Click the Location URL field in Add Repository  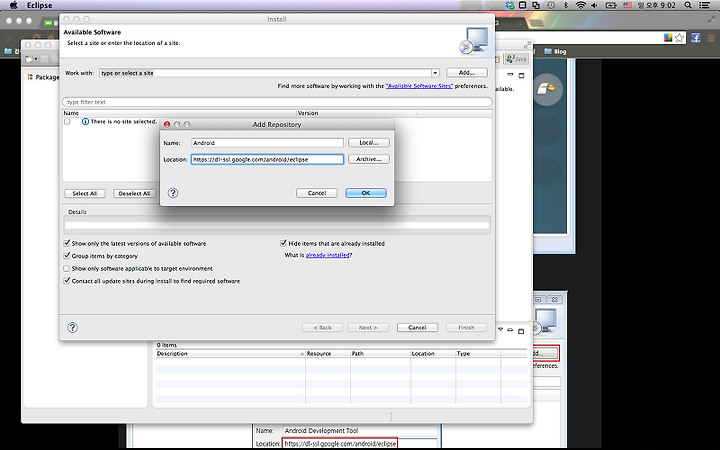click(267, 159)
